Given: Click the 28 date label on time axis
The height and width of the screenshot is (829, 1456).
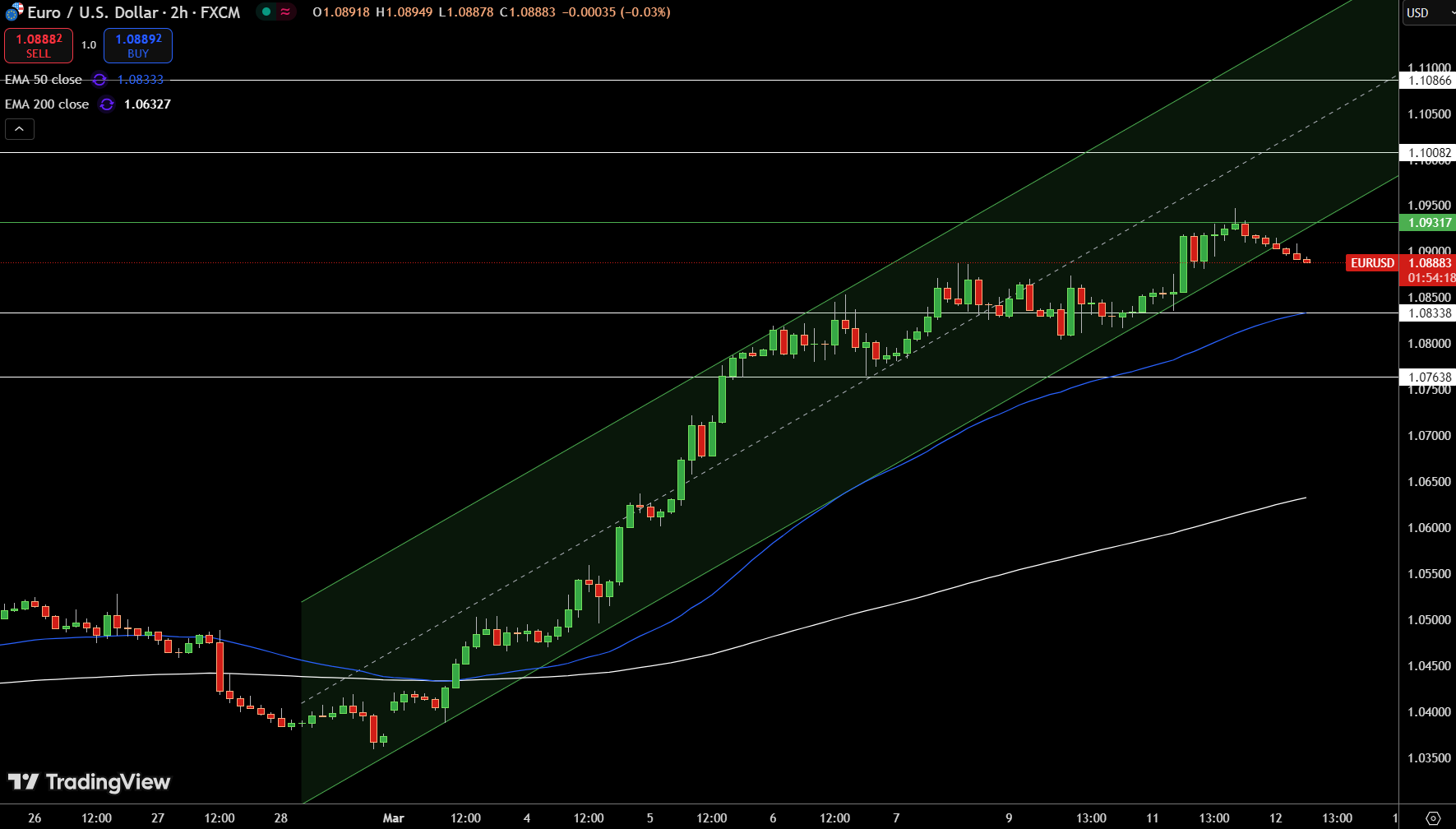Looking at the screenshot, I should (x=281, y=818).
